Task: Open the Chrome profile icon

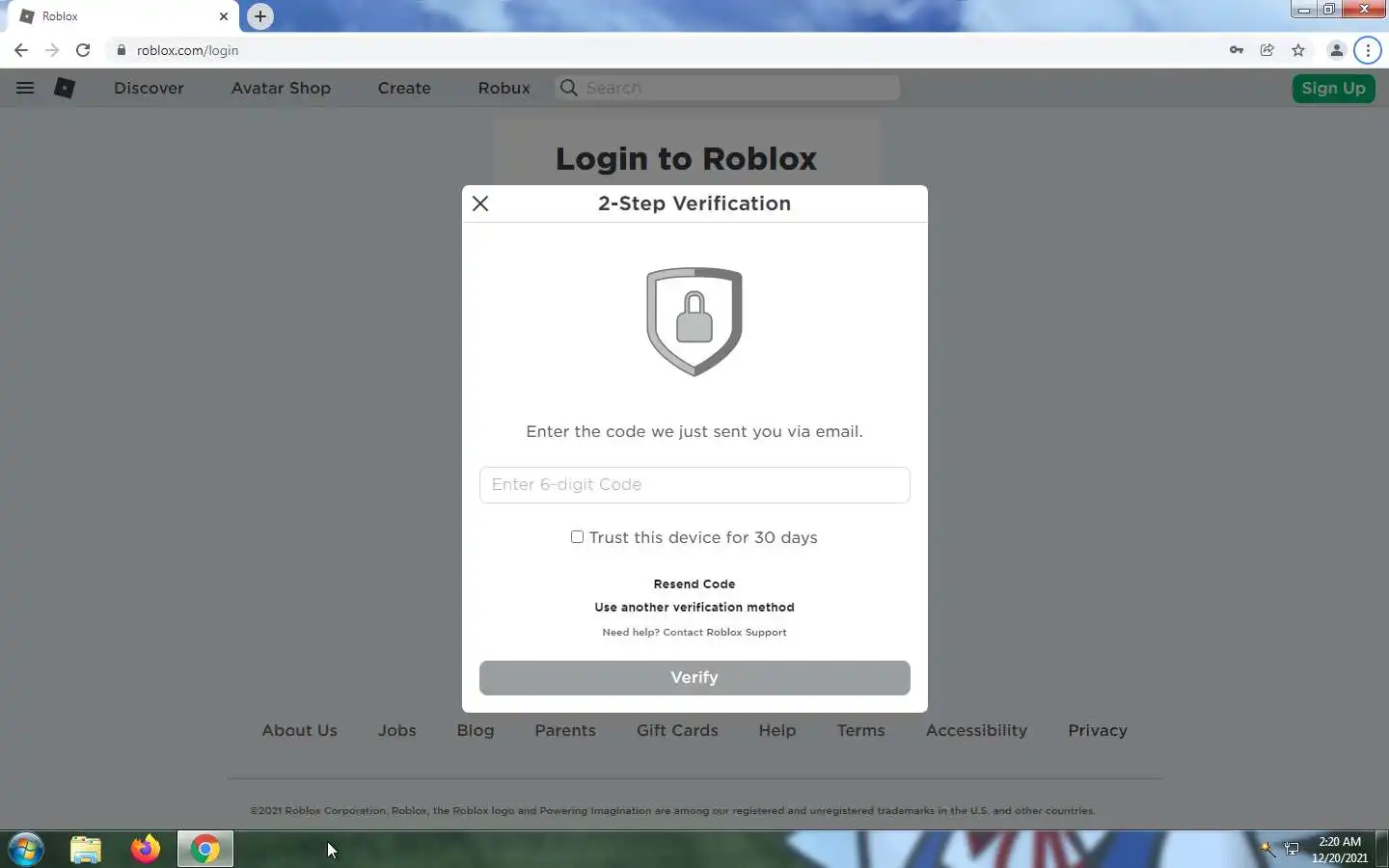Action: (x=1337, y=50)
